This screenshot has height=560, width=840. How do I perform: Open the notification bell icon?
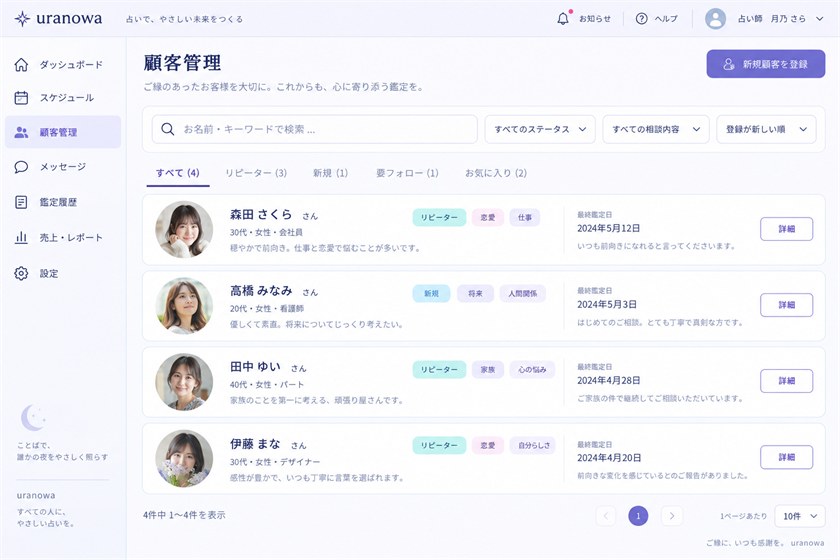coord(563,19)
